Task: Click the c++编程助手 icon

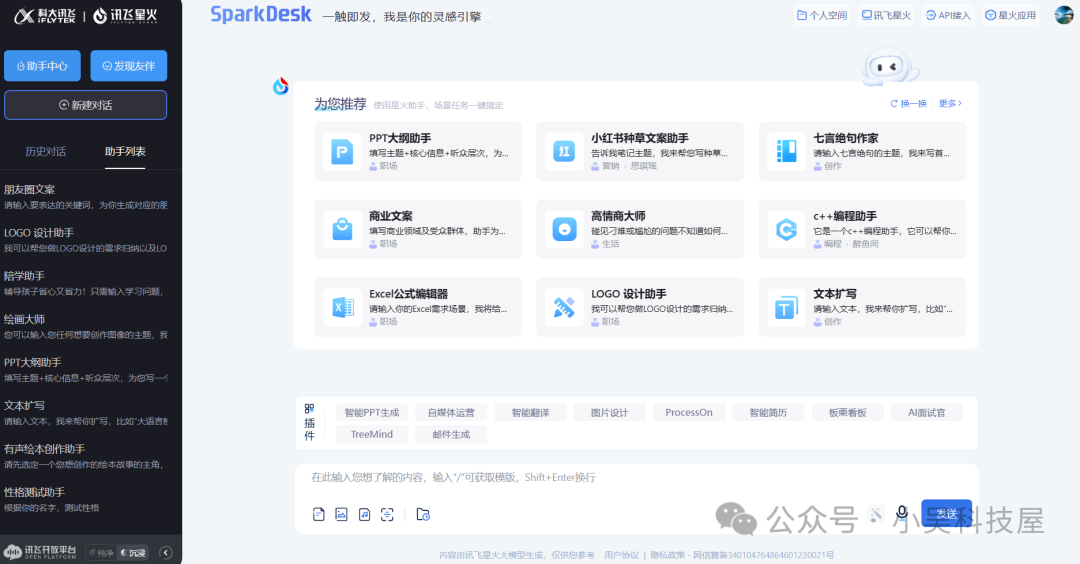Action: coord(787,229)
